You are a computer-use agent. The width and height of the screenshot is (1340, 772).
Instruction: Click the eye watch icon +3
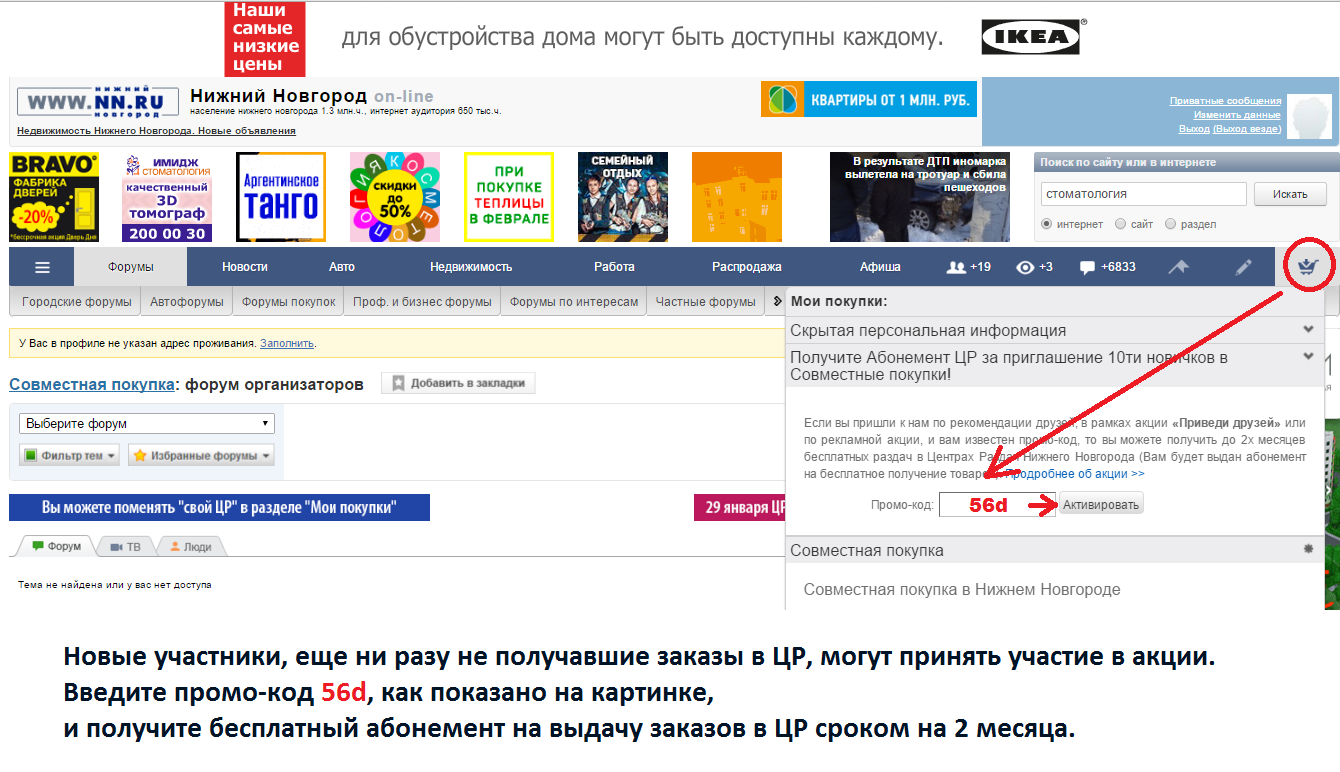click(1034, 267)
